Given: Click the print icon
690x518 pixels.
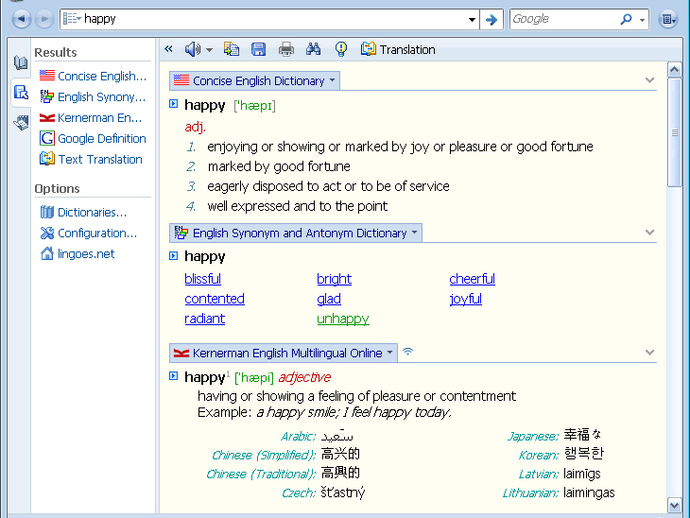Looking at the screenshot, I should pos(286,49).
